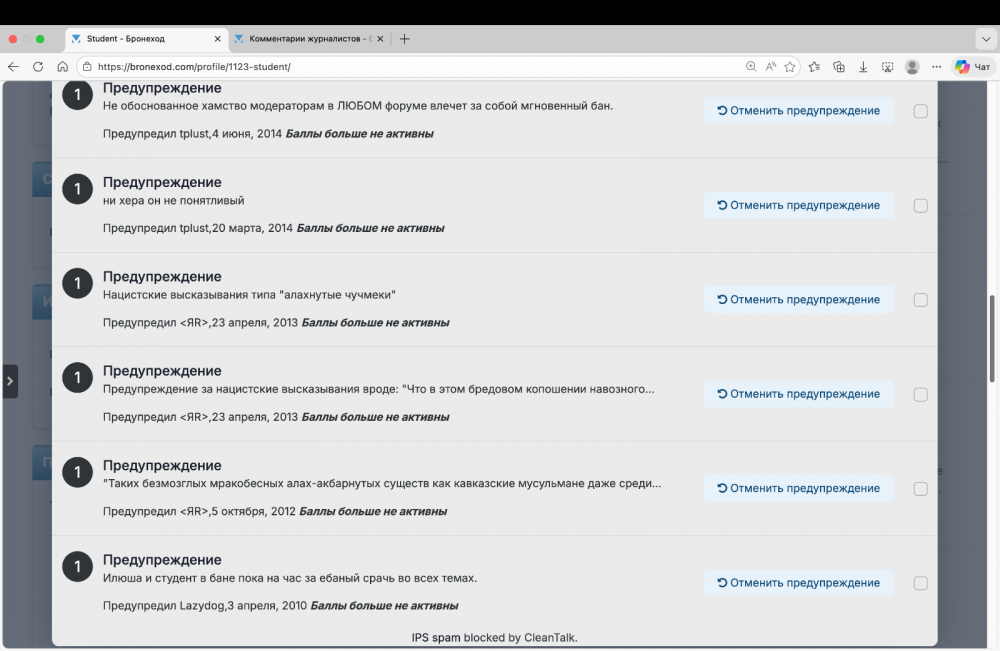Tick checkbox for 4 июня 2014 warning
Viewport: 1000px width, 651px height.
920,111
